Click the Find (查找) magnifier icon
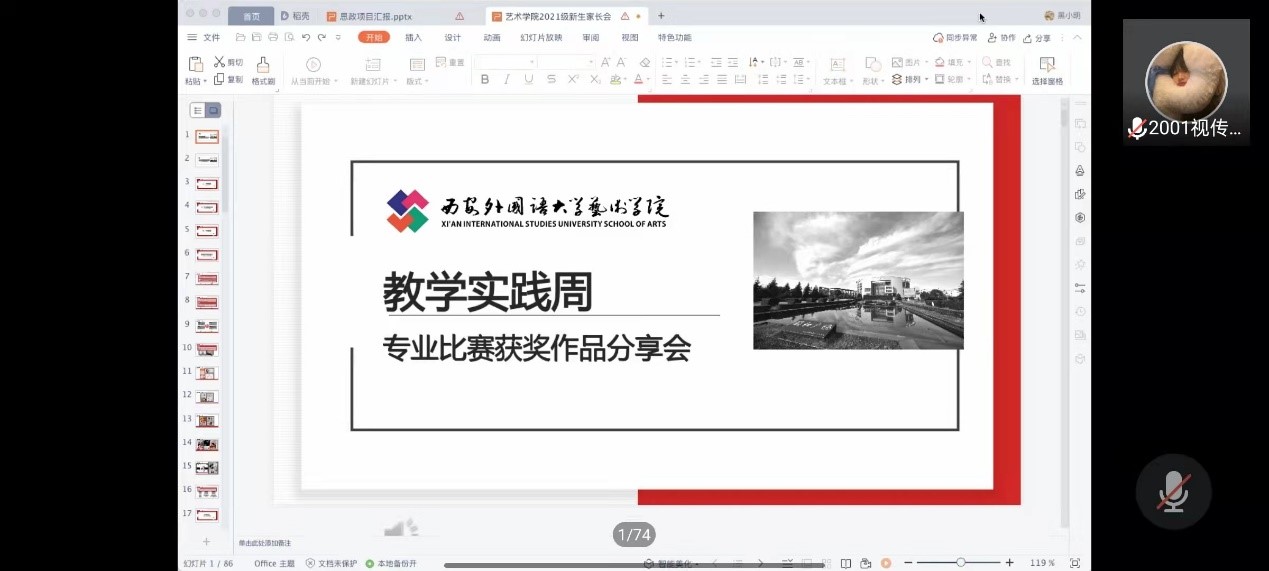 (x=988, y=62)
